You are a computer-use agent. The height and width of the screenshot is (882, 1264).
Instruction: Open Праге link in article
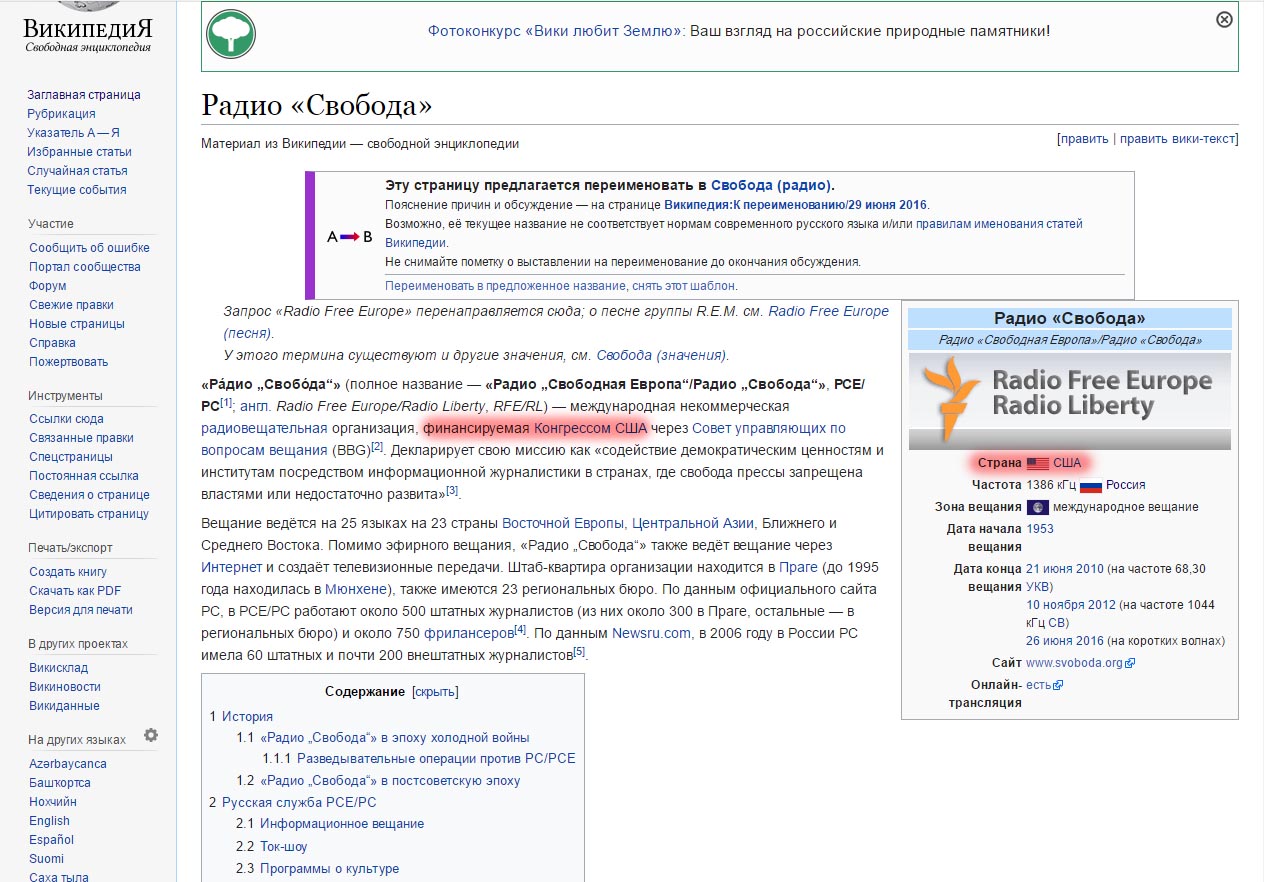[x=798, y=567]
